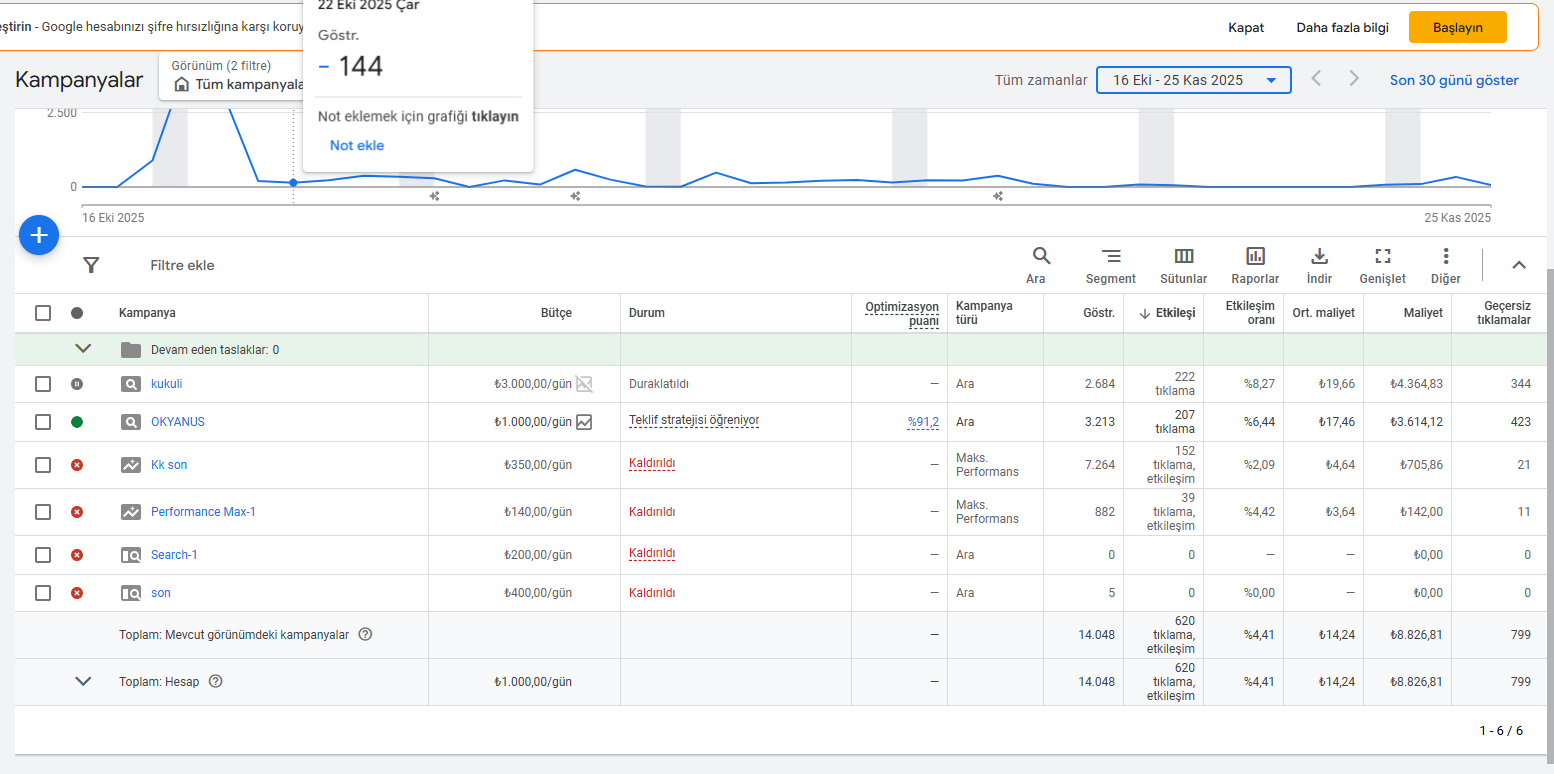This screenshot has height=774, width=1554.
Task: Click the campaign type icon beside Search-1
Action: point(131,555)
